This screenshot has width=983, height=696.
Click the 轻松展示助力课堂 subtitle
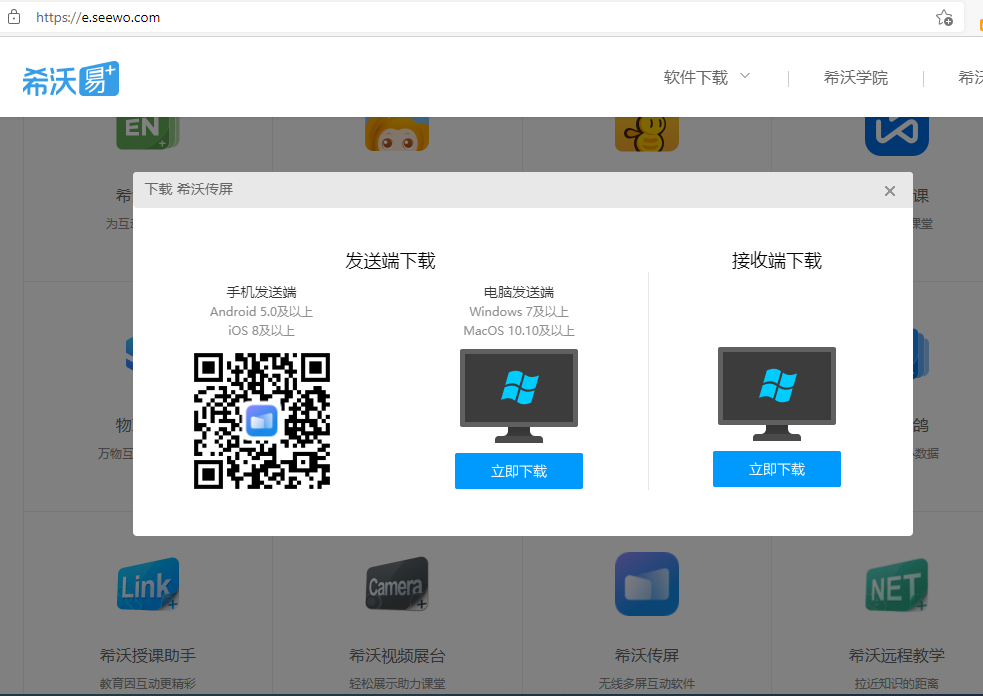[397, 683]
